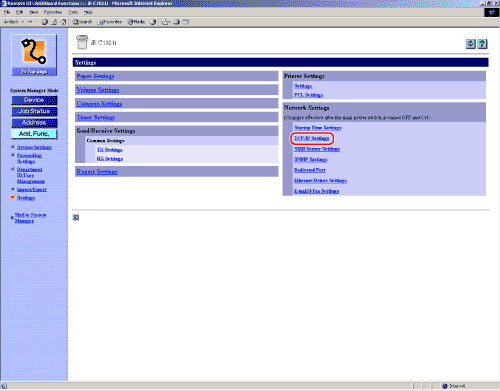Click the refresh icon beside help
Viewport: 500px width, 391px height.
click(x=470, y=44)
